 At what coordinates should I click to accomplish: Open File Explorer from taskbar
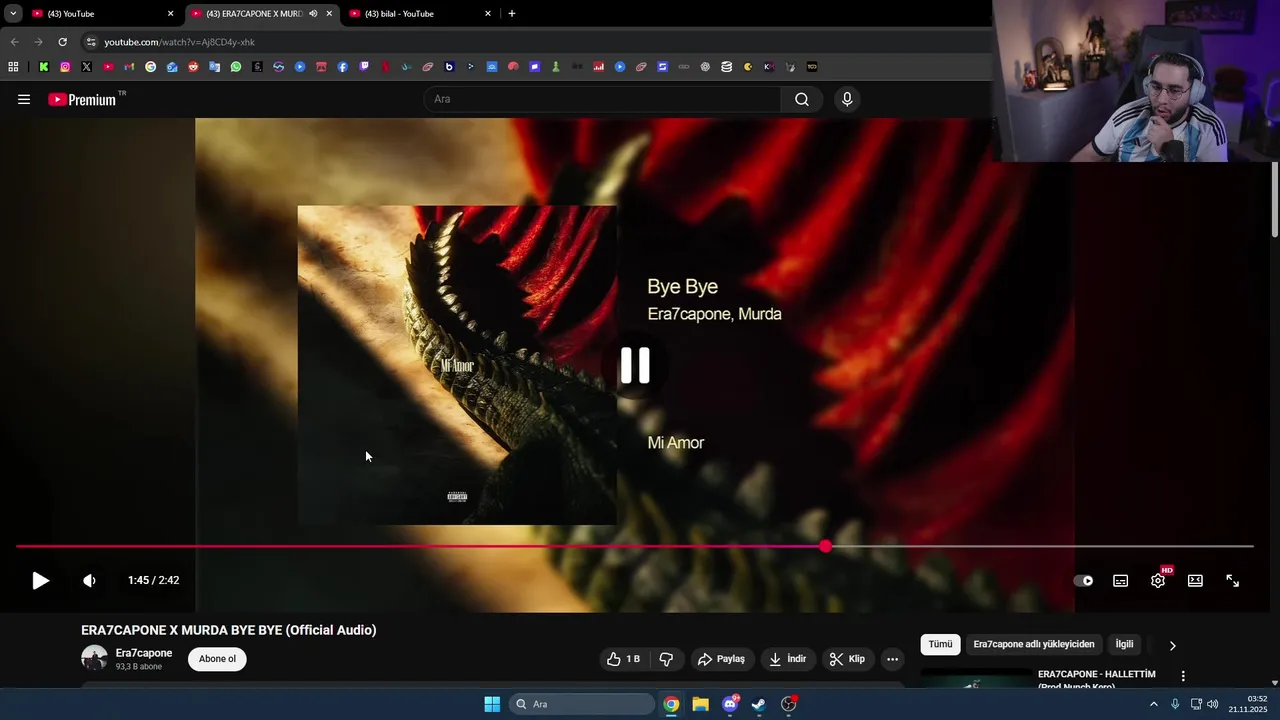701,704
